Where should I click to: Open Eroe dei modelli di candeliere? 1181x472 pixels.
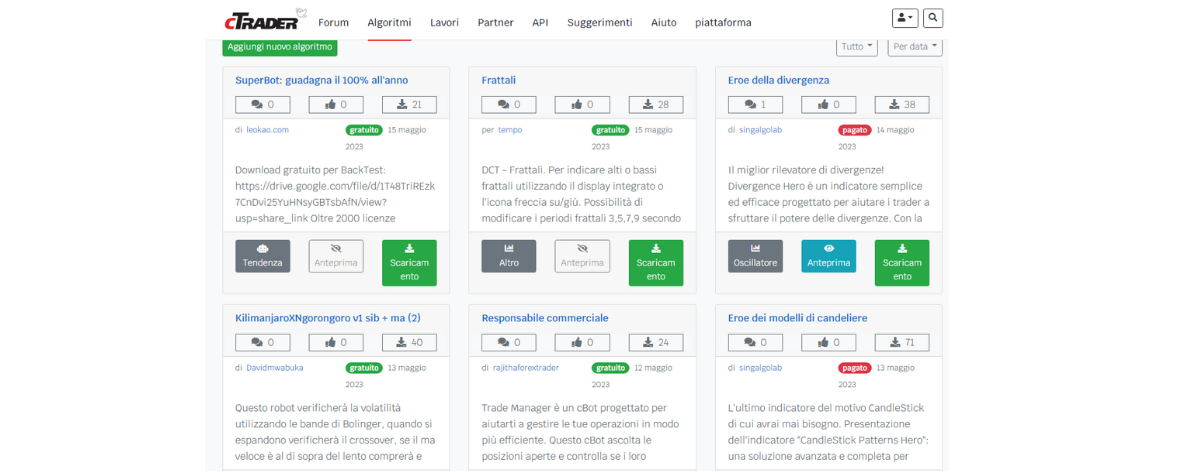point(798,318)
